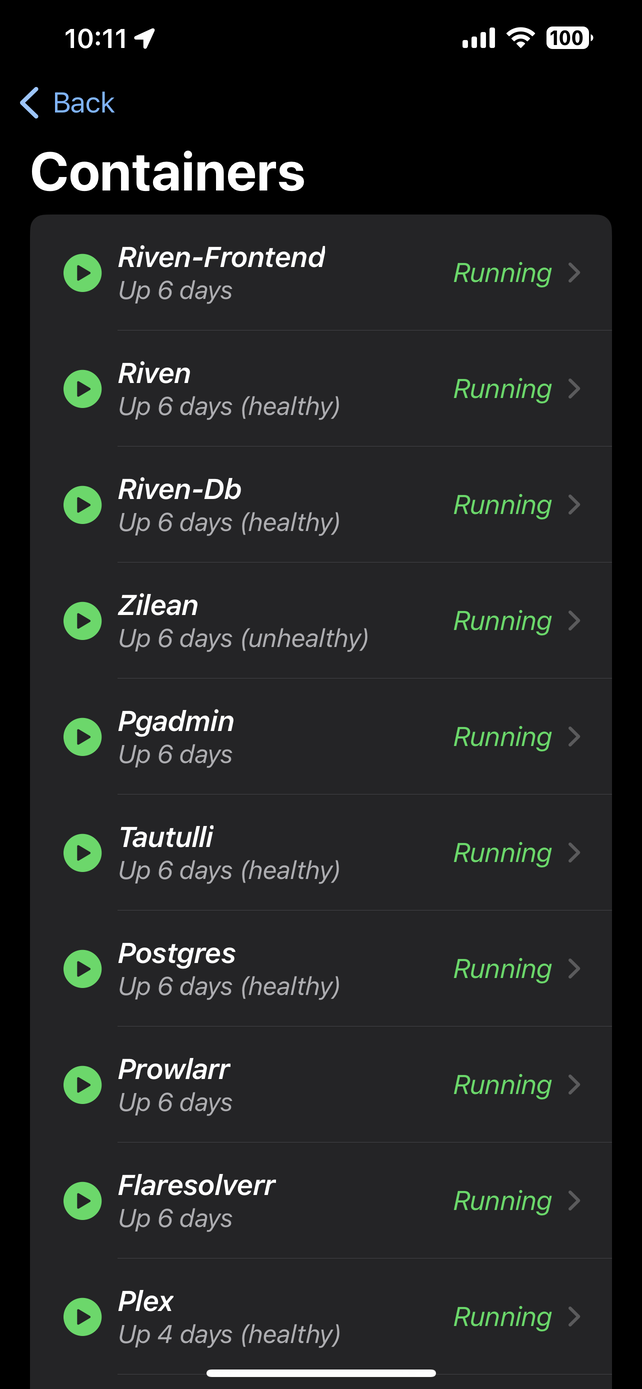642x1389 pixels.
Task: Open details via the Zilean row chevron
Action: coord(573,620)
